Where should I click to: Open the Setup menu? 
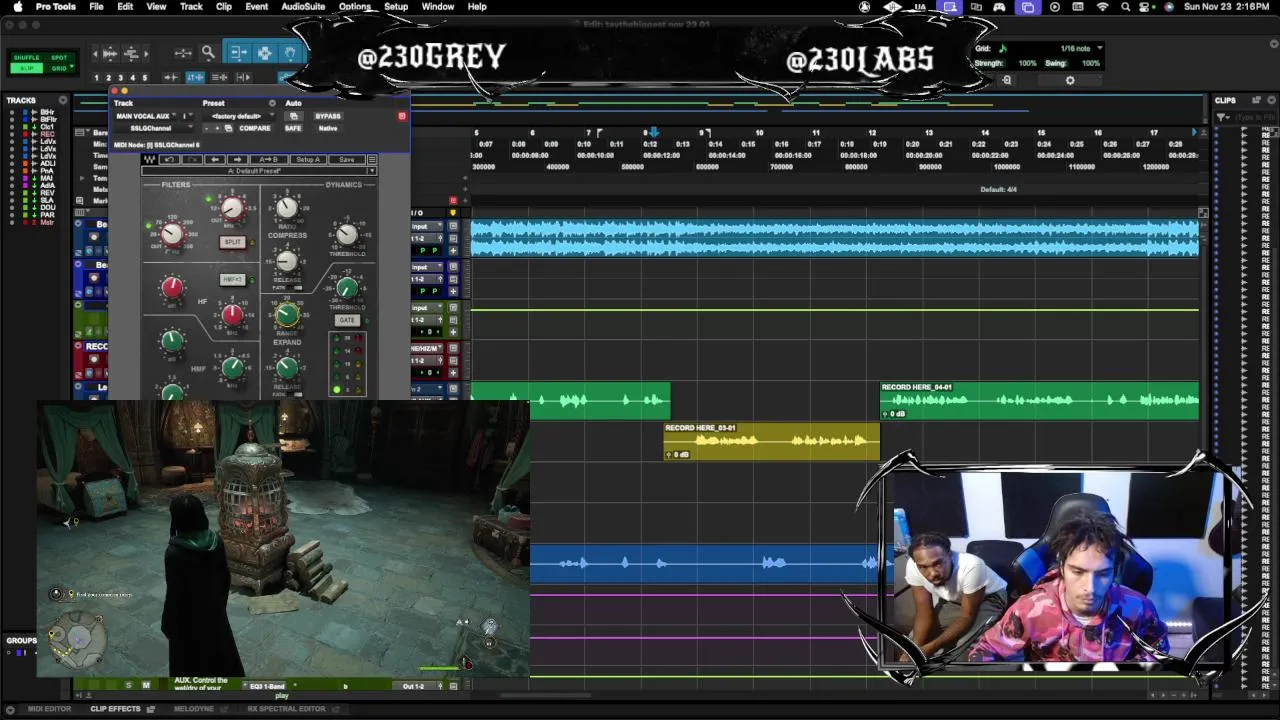tap(396, 7)
